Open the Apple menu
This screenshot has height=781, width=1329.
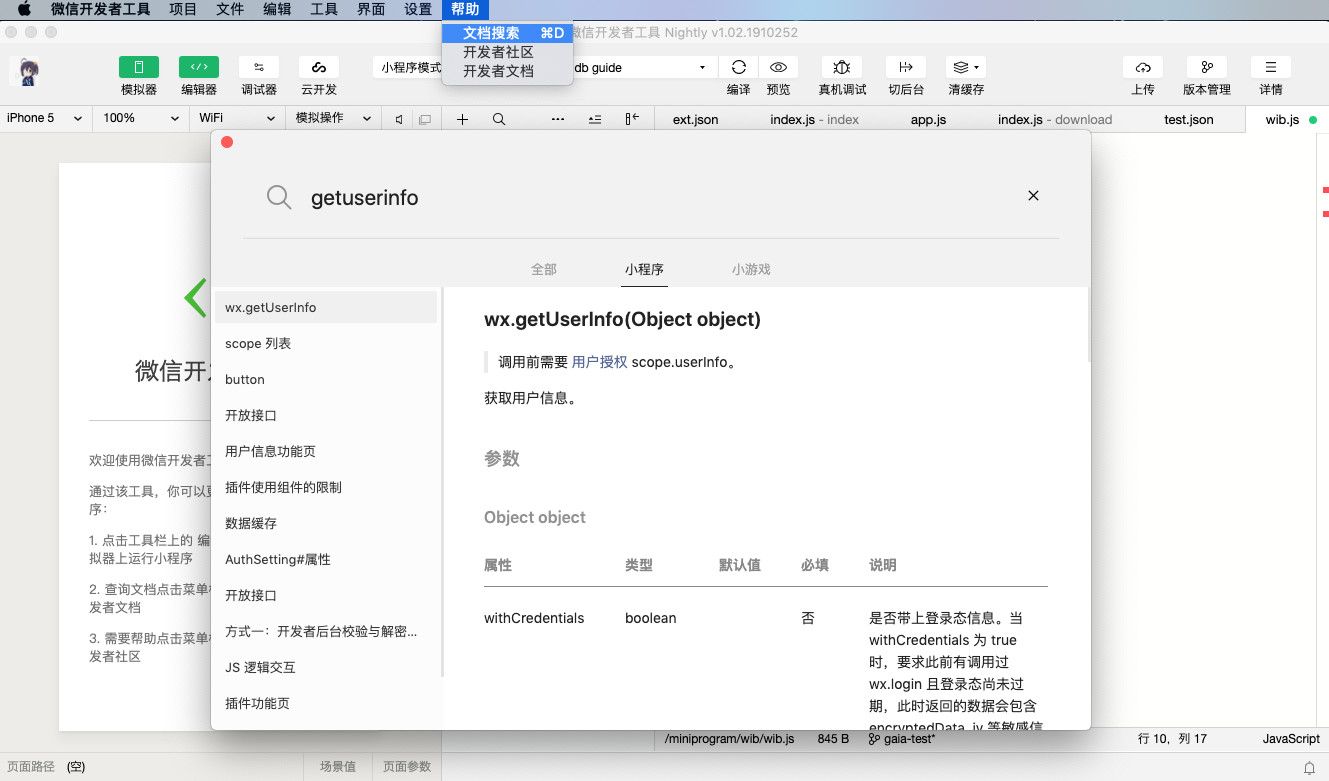[24, 9]
